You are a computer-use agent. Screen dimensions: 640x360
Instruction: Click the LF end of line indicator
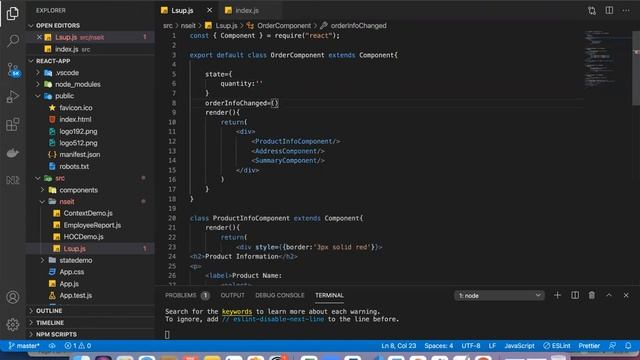(492, 346)
